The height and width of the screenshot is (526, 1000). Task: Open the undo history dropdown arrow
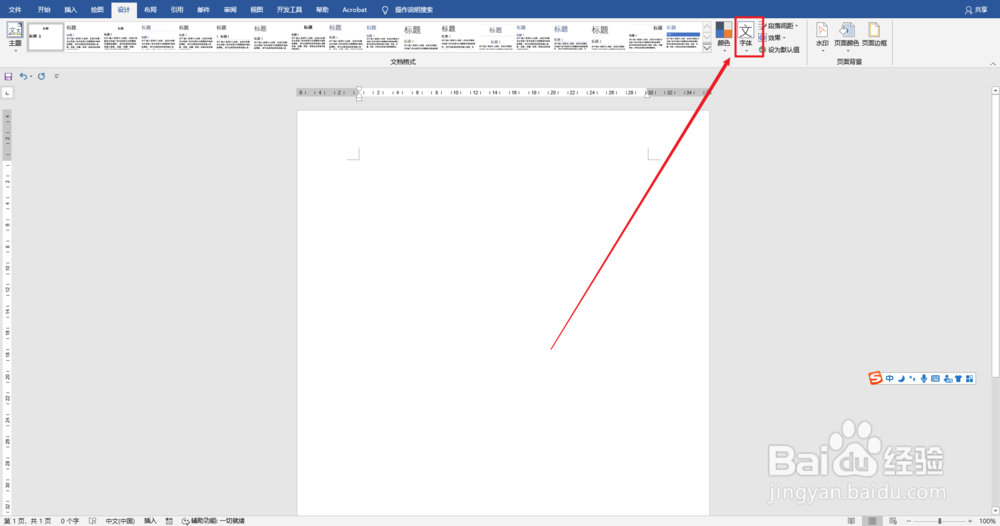coord(31,77)
